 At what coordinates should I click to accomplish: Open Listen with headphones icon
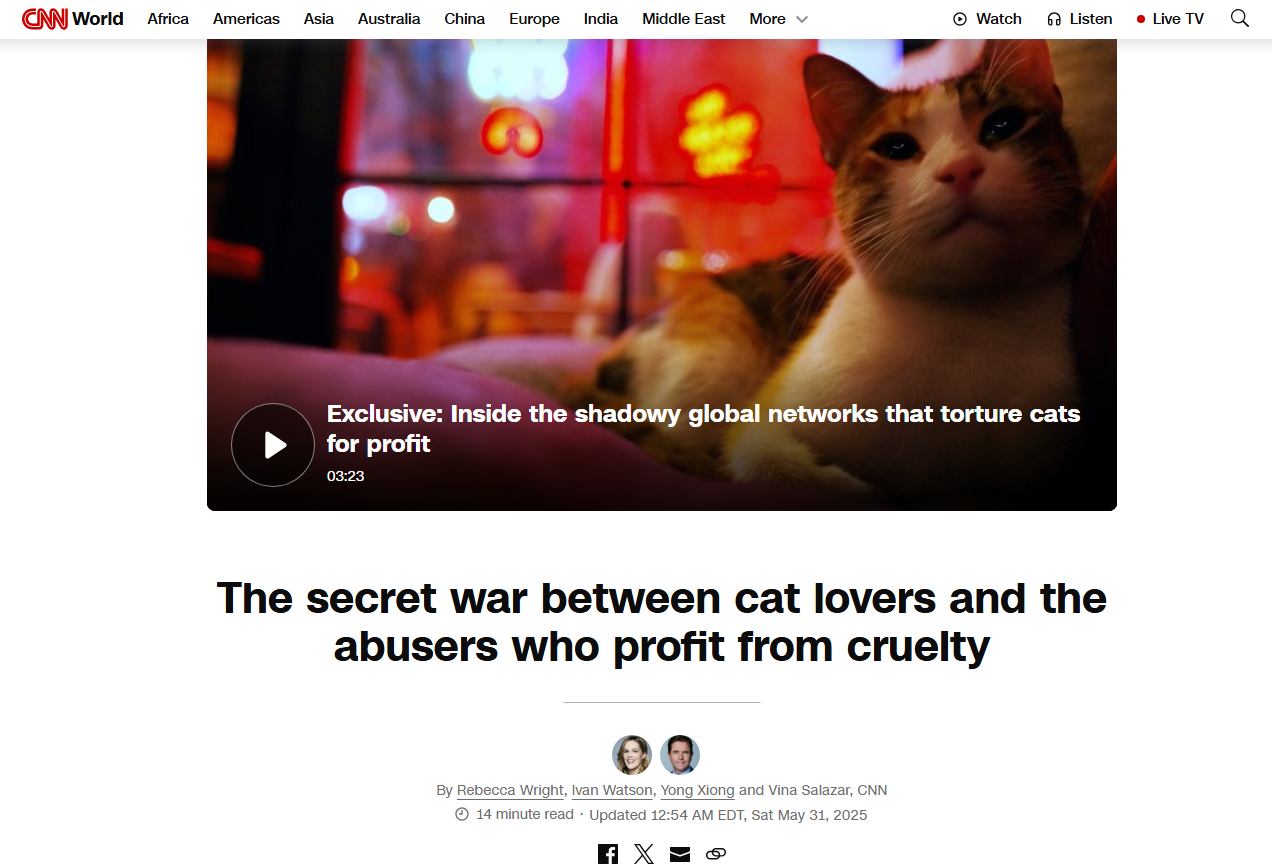(x=1079, y=19)
